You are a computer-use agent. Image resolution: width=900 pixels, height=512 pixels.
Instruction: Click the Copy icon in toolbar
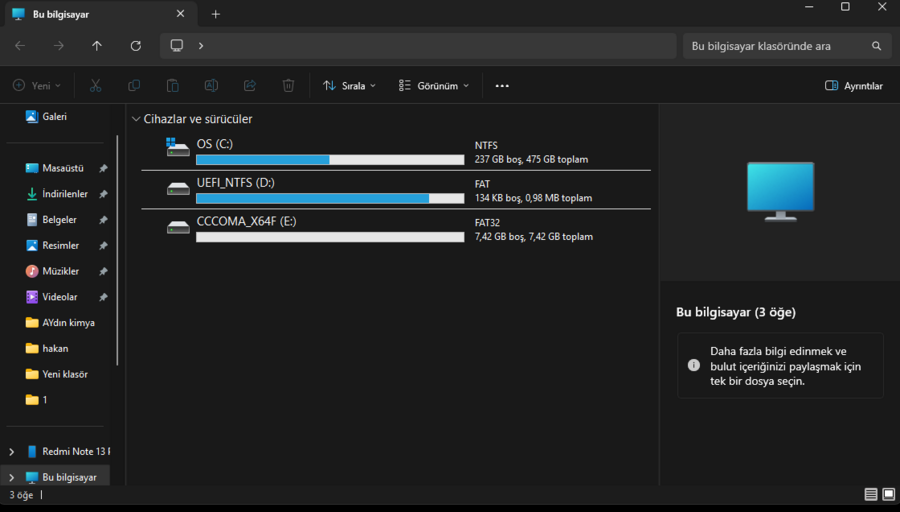pyautogui.click(x=134, y=86)
